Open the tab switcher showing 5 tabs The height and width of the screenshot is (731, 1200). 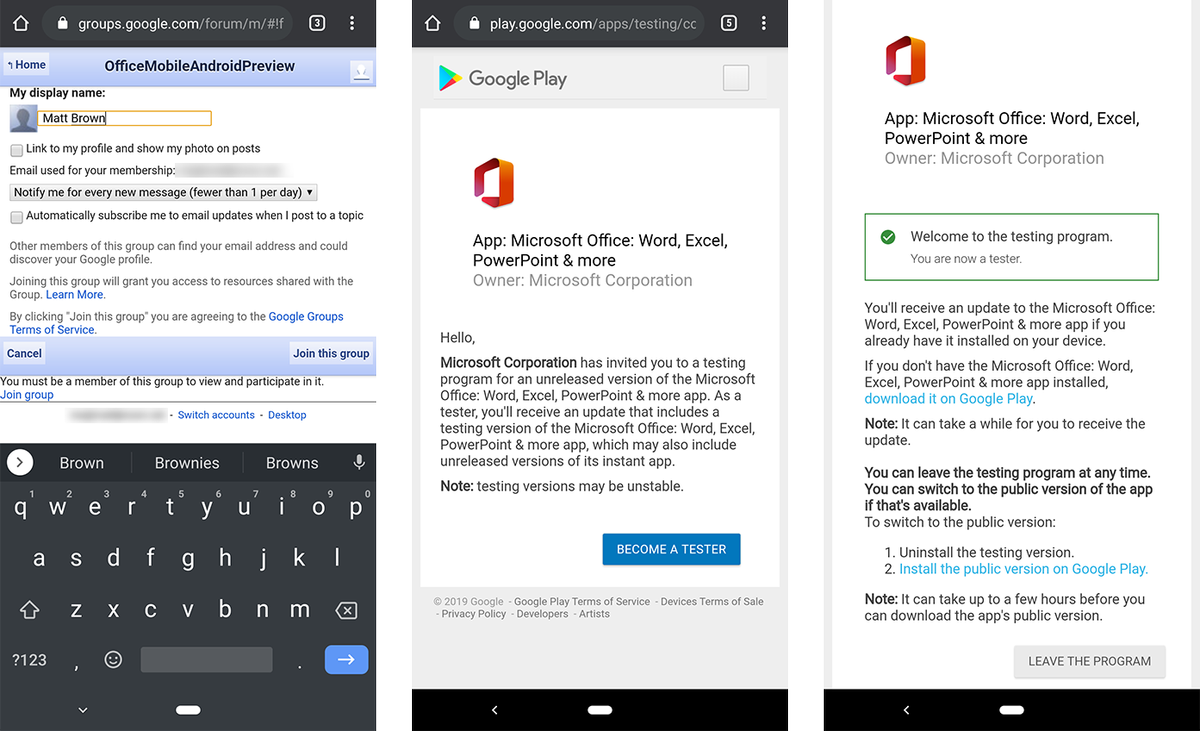[x=728, y=23]
